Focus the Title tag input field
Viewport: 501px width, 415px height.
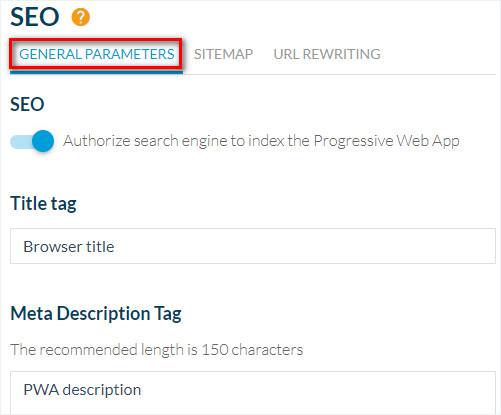(253, 246)
